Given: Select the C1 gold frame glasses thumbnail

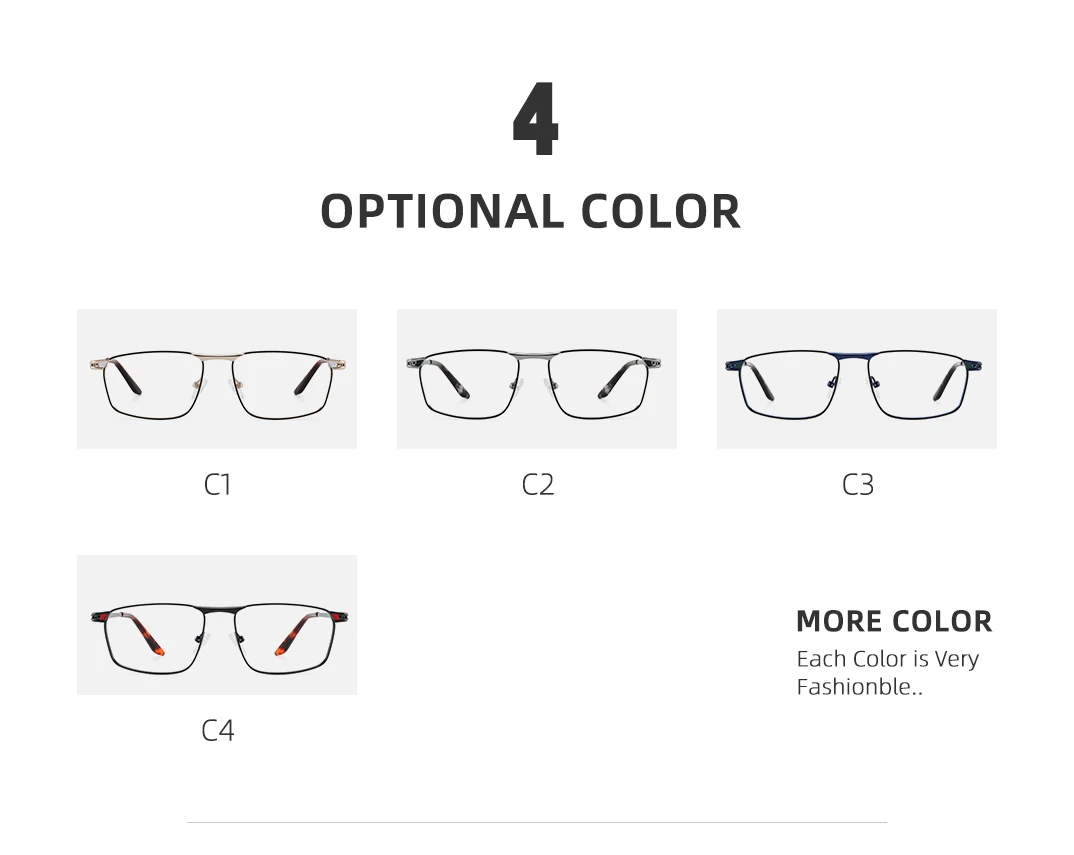Looking at the screenshot, I should point(217,378).
